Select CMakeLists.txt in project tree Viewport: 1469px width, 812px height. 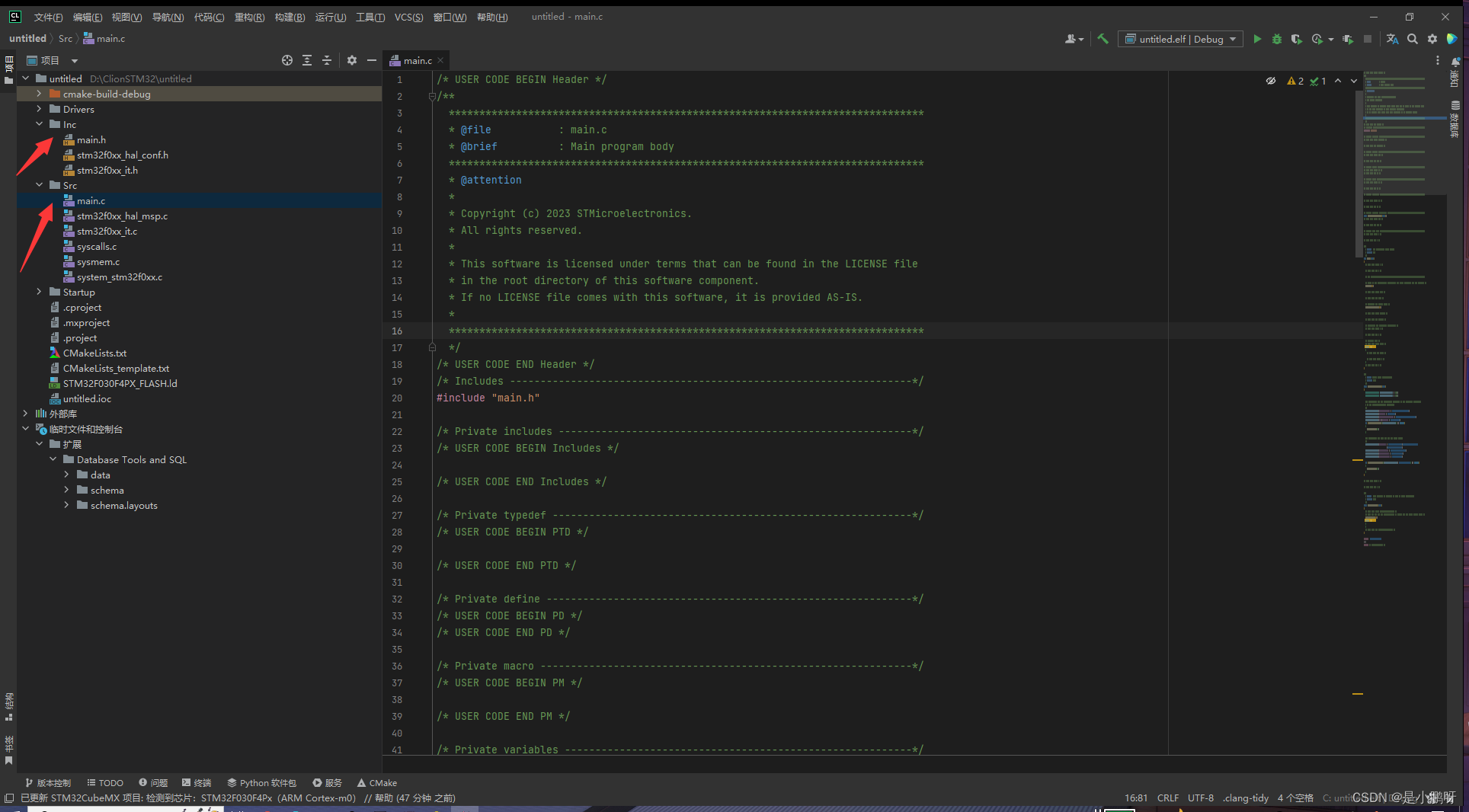pos(94,353)
